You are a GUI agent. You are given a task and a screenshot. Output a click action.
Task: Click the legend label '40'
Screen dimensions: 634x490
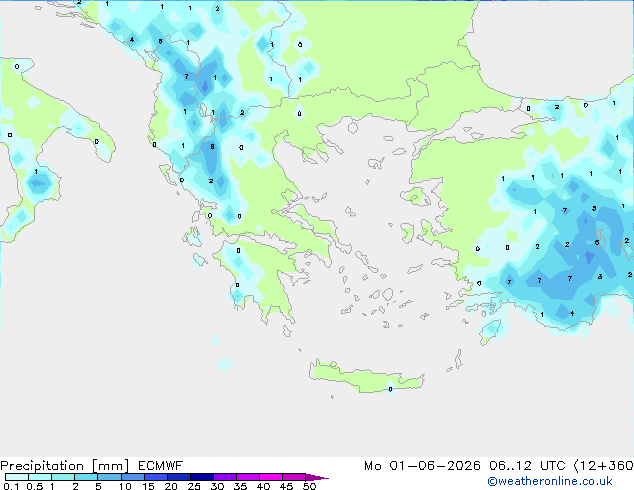[x=263, y=486]
